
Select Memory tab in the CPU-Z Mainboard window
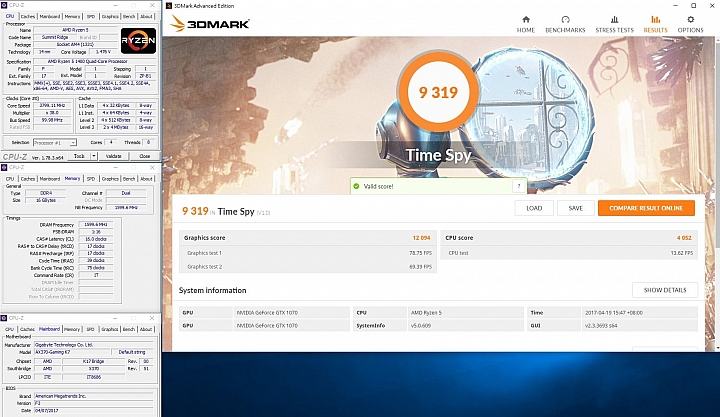click(72, 329)
